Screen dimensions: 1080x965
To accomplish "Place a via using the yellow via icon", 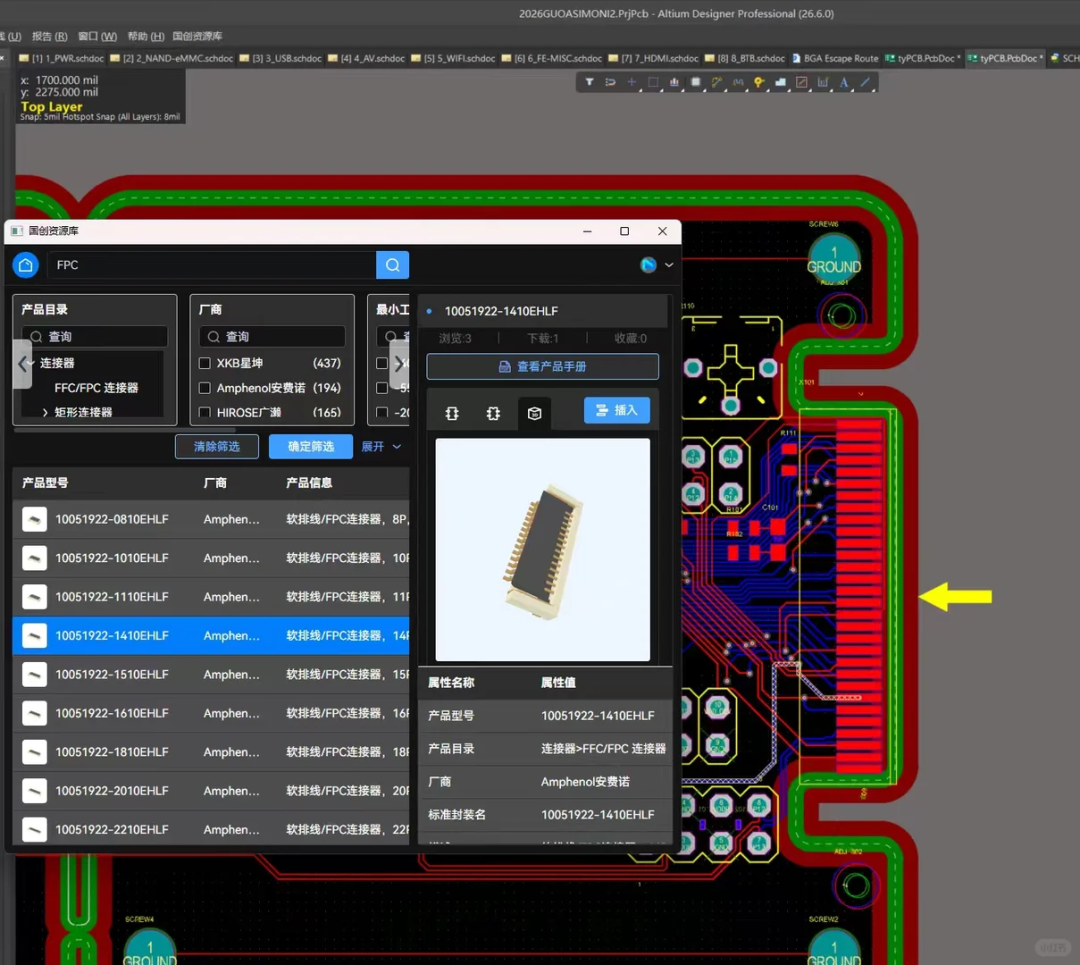I will tap(759, 82).
